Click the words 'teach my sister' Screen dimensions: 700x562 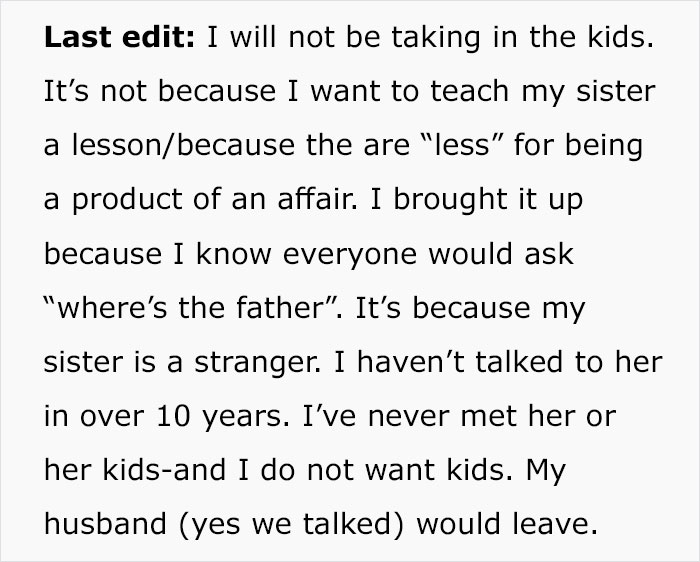coord(542,92)
